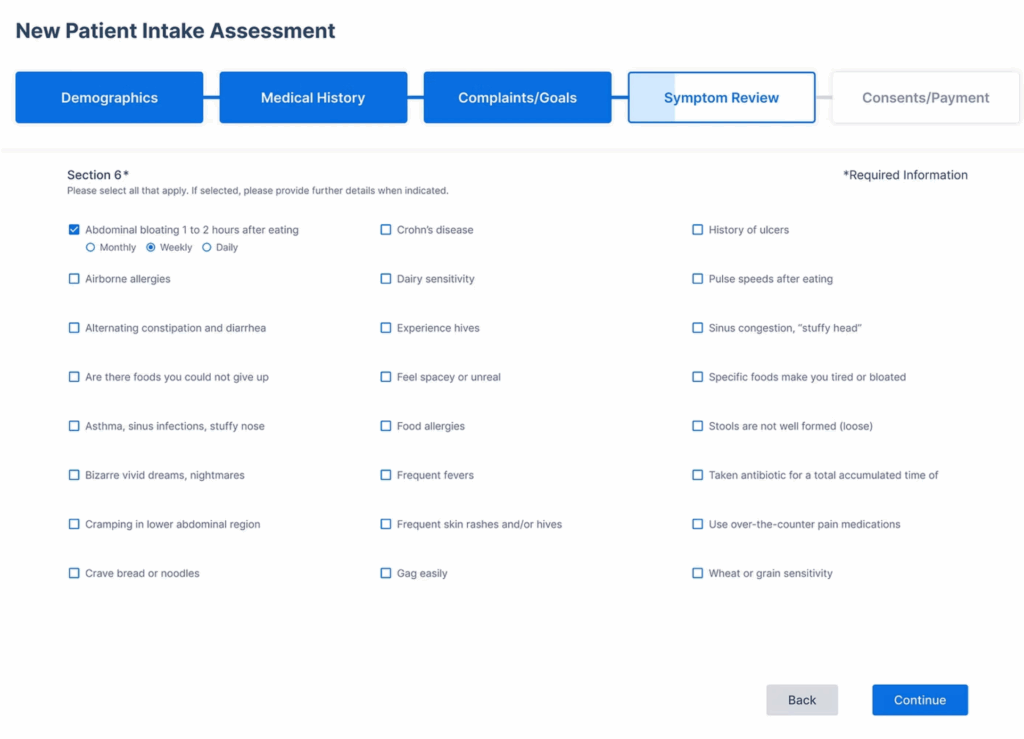The height and width of the screenshot is (739, 1024).
Task: Tick the Crohn's disease checkbox
Action: (386, 230)
